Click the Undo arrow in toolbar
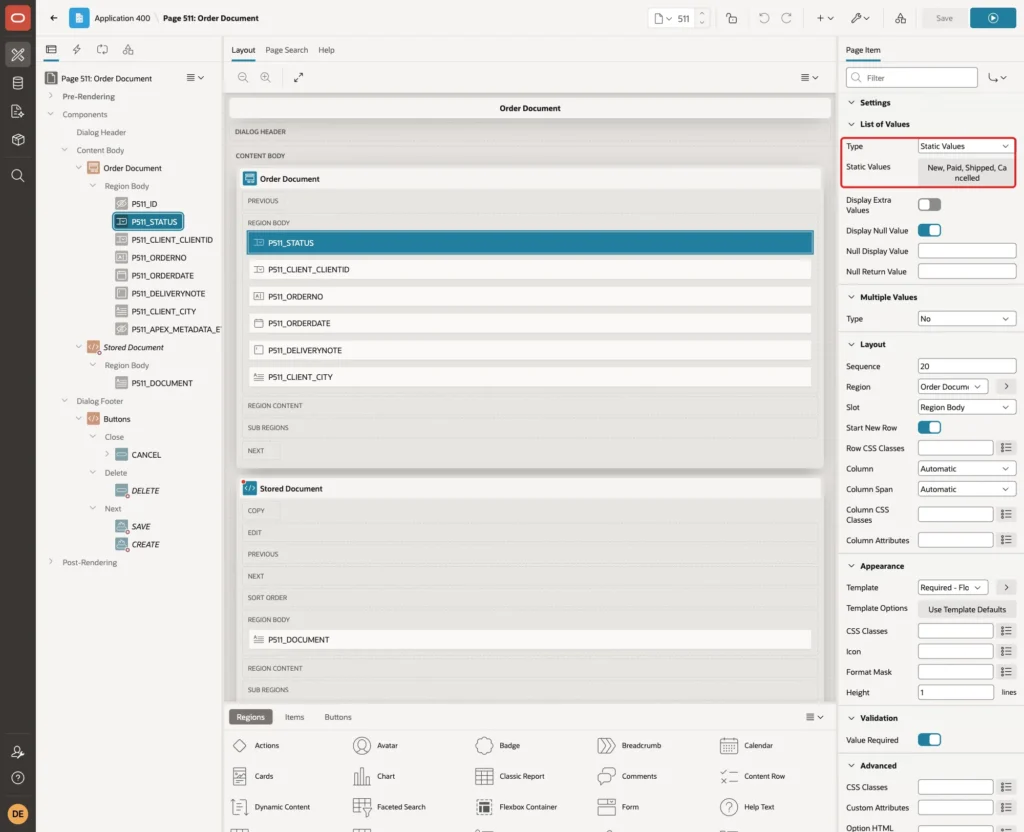 [x=763, y=18]
